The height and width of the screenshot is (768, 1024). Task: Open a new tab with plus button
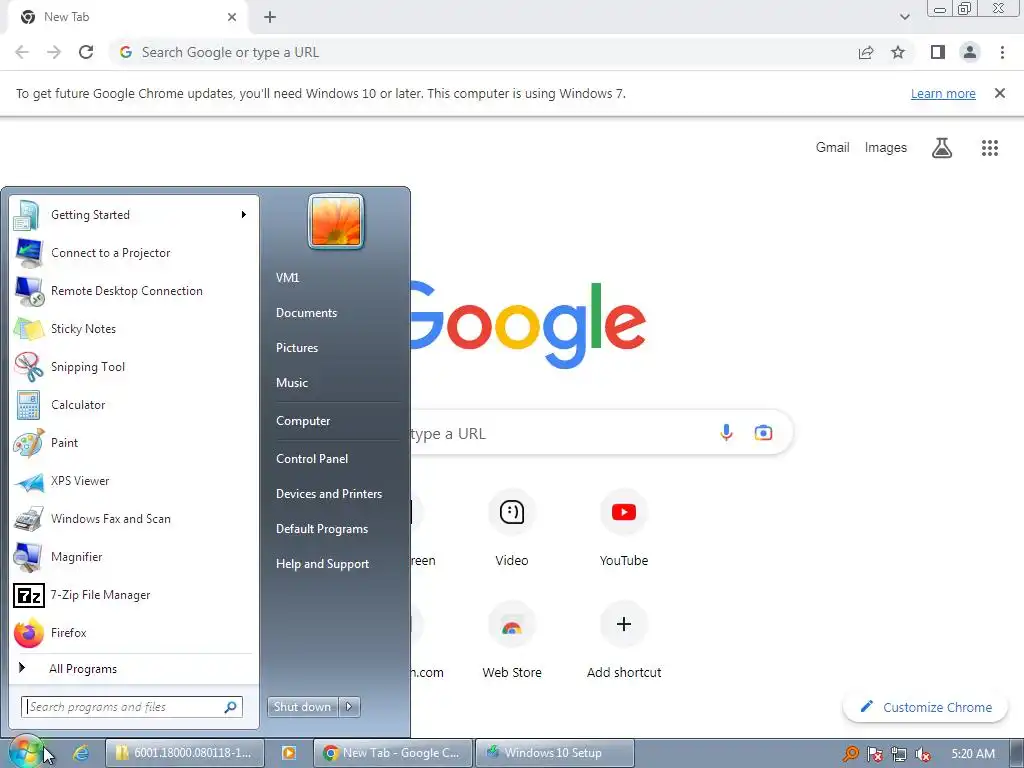(270, 17)
